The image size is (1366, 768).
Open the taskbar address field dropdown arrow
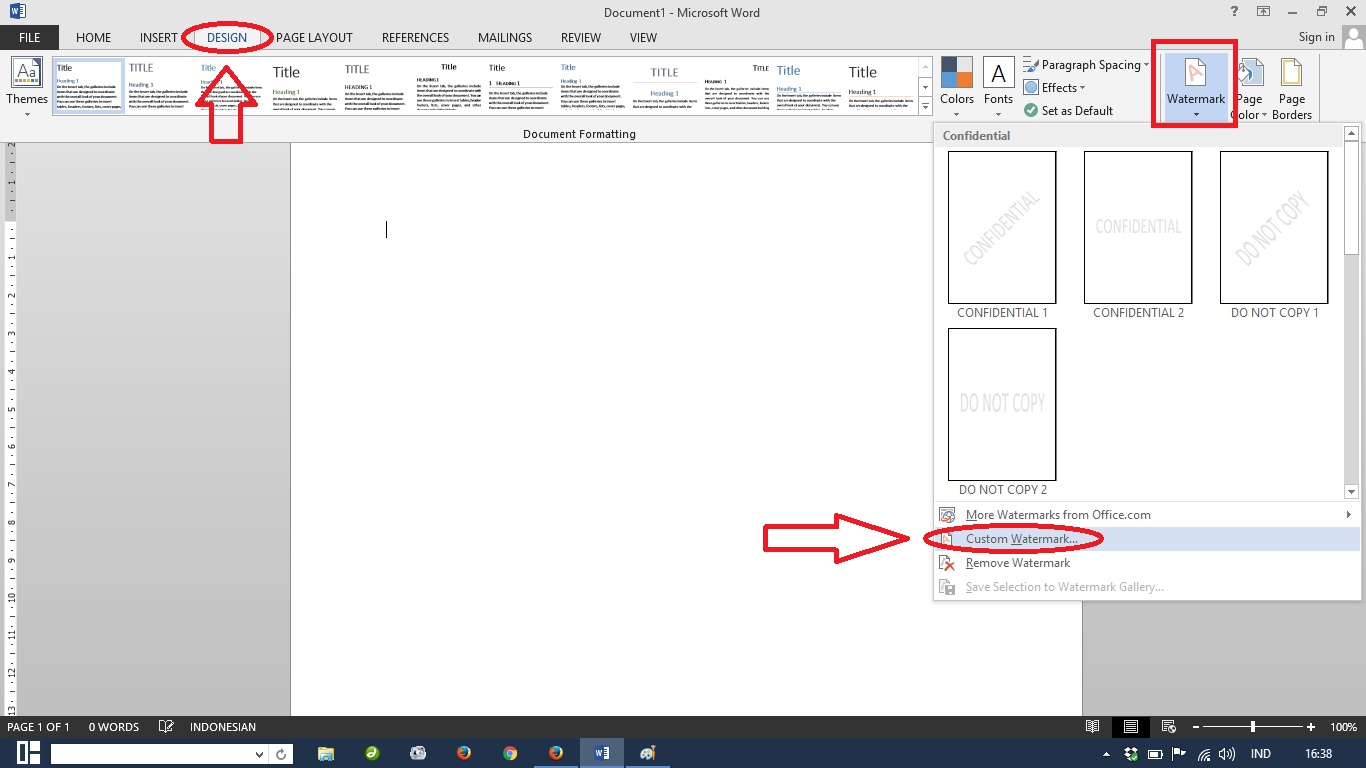[259, 755]
